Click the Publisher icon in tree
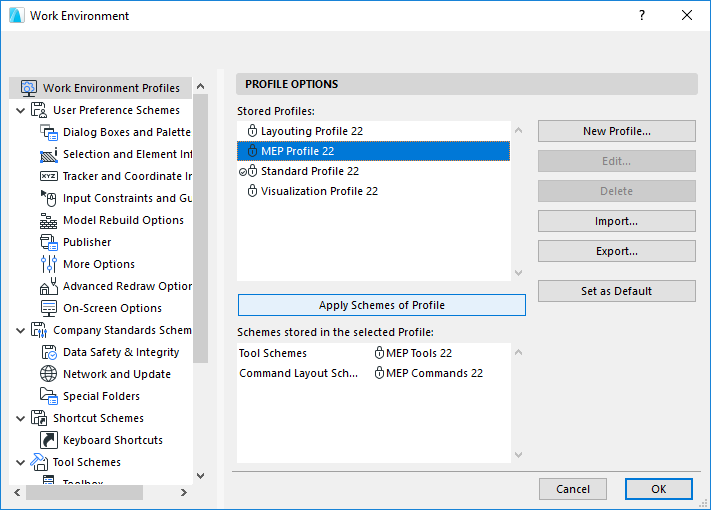Screen dimensions: 711x510 49,242
